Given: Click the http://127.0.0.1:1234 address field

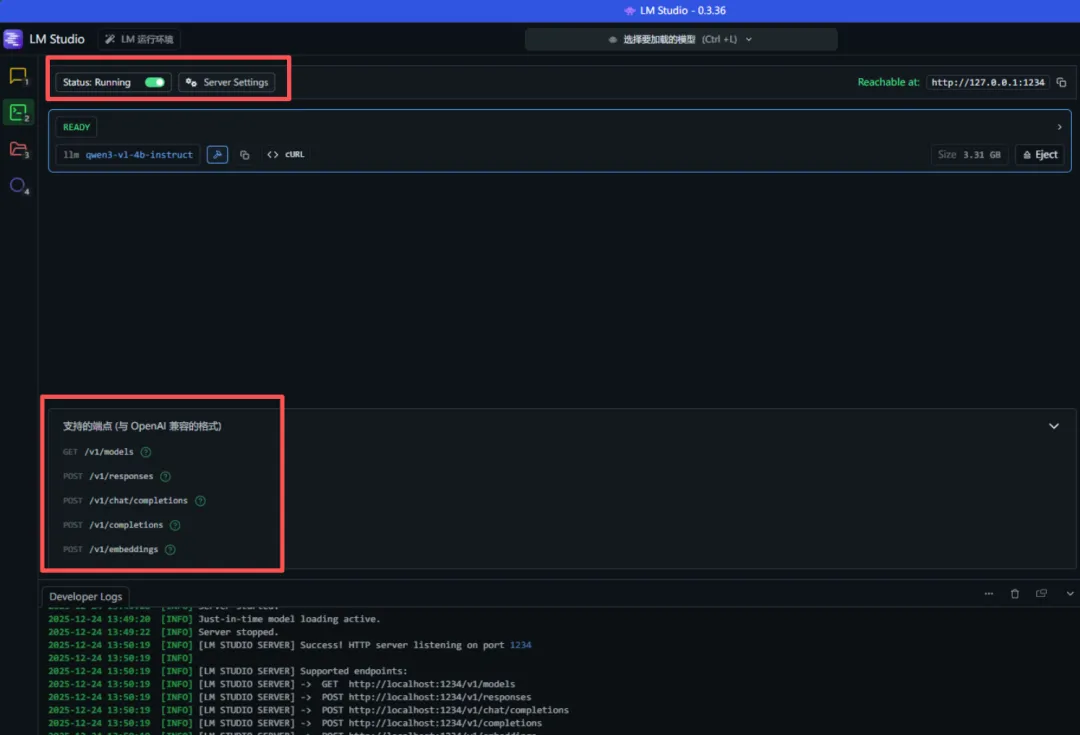Looking at the screenshot, I should coord(988,82).
